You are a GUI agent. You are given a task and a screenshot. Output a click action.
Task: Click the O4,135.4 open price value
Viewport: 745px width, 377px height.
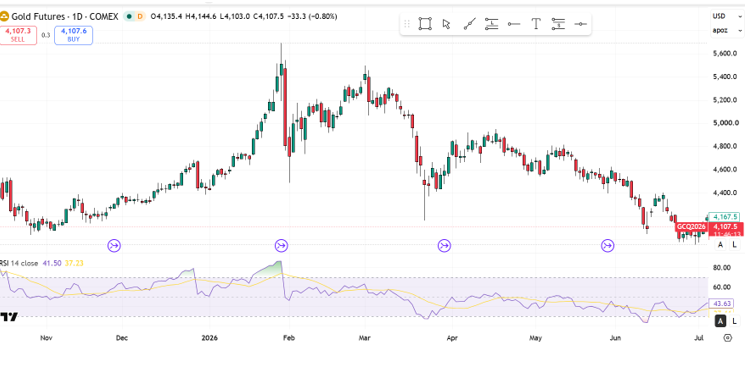point(167,17)
